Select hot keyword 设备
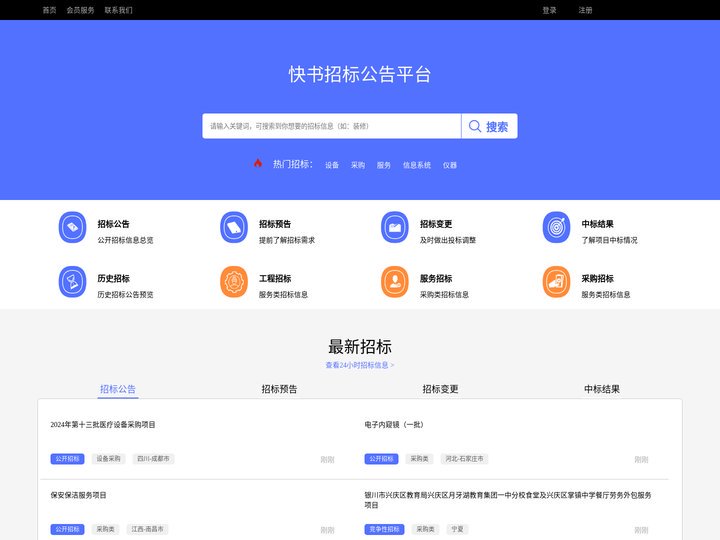This screenshot has height=540, width=720. coord(332,165)
